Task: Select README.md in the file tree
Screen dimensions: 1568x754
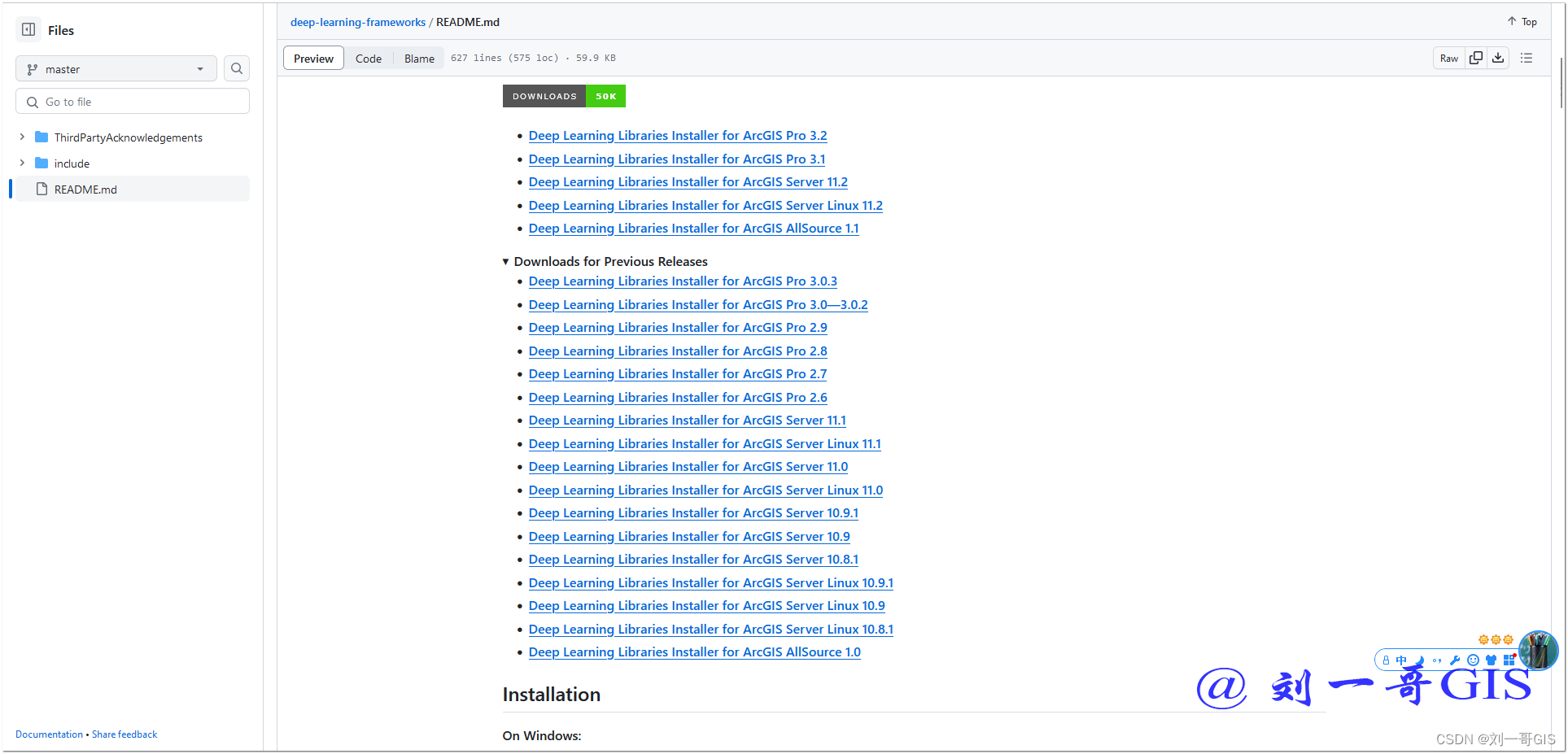Action: pyautogui.click(x=133, y=189)
